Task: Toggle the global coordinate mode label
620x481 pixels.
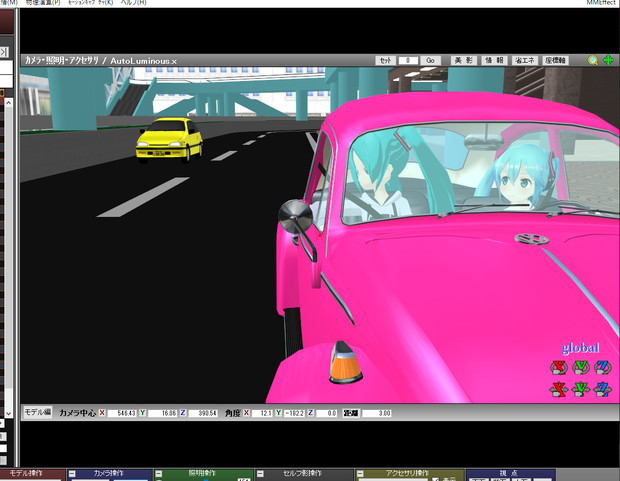Action: click(580, 348)
